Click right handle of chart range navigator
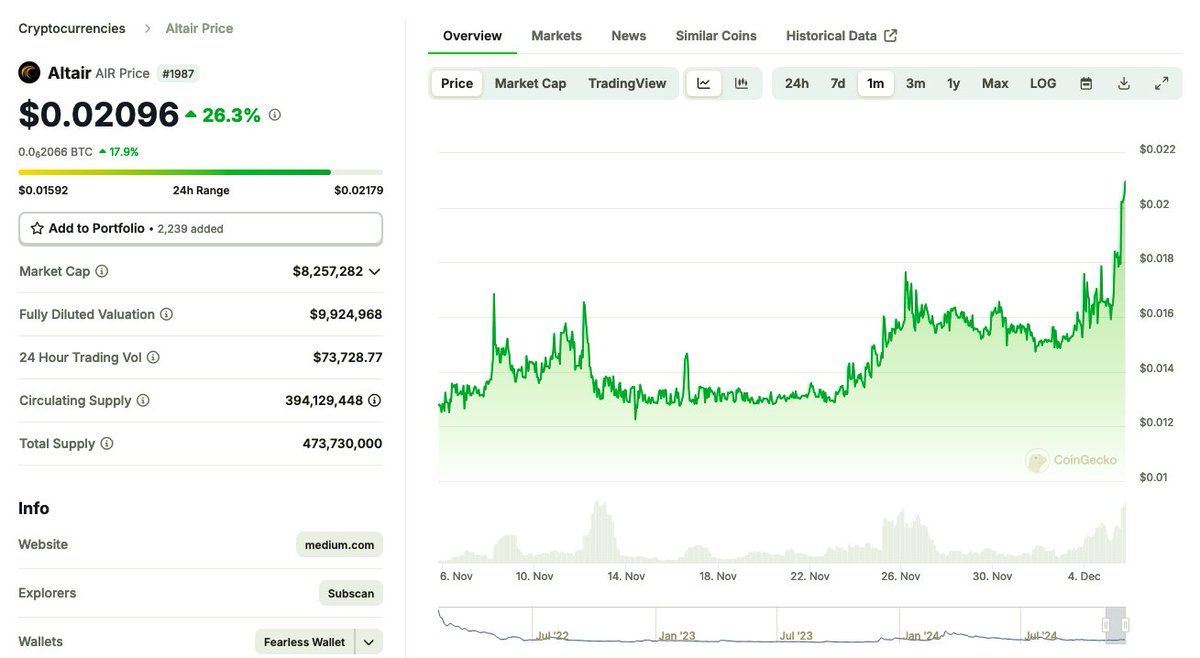The height and width of the screenshot is (658, 1200). [1125, 625]
